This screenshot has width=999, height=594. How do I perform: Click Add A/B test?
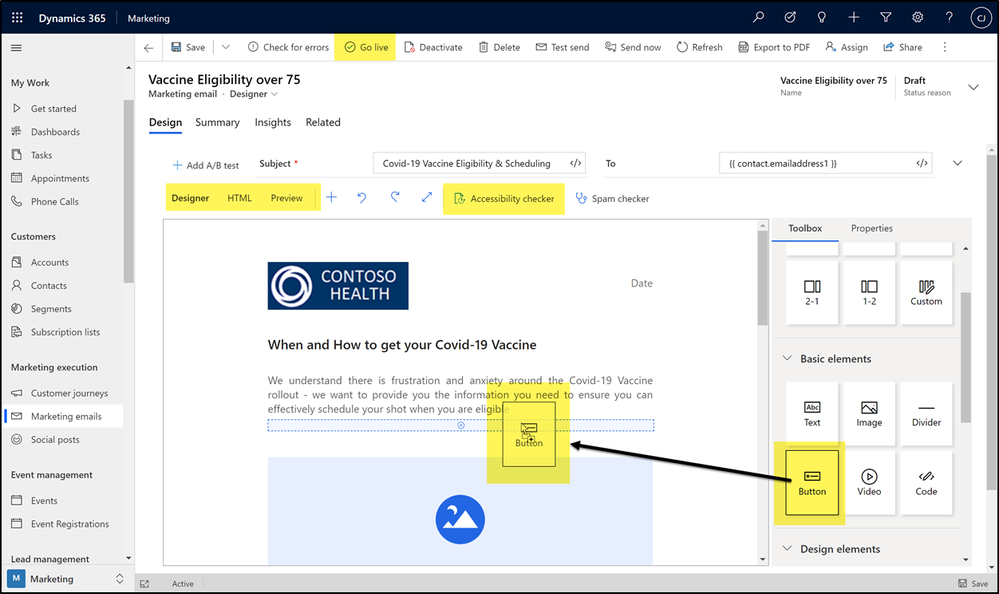click(206, 165)
